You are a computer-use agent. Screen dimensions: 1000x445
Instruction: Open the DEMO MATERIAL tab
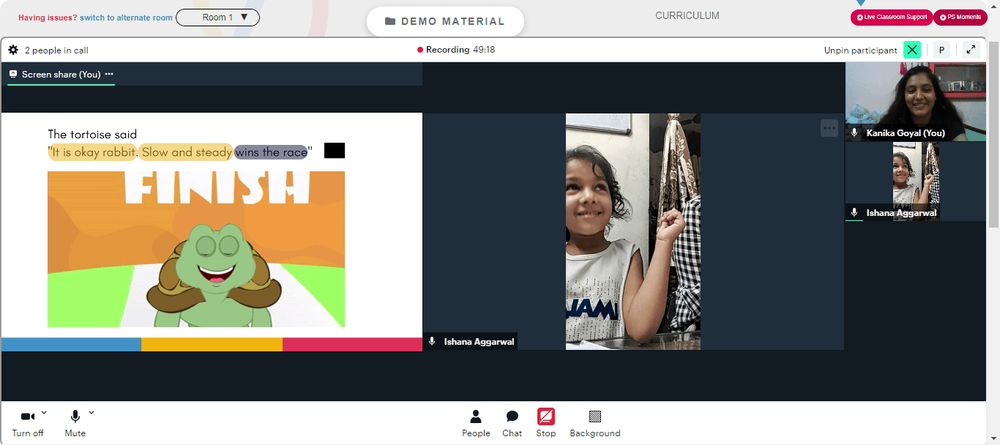point(445,21)
